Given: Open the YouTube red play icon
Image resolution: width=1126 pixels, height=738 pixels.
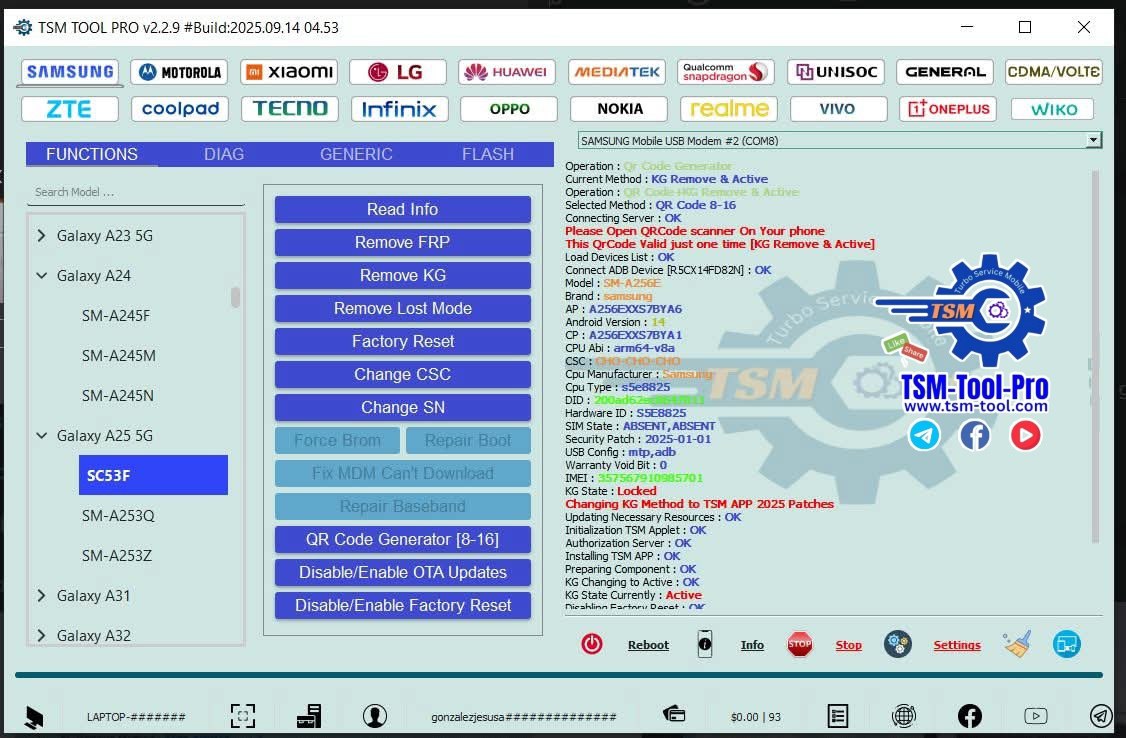Looking at the screenshot, I should point(1025,435).
